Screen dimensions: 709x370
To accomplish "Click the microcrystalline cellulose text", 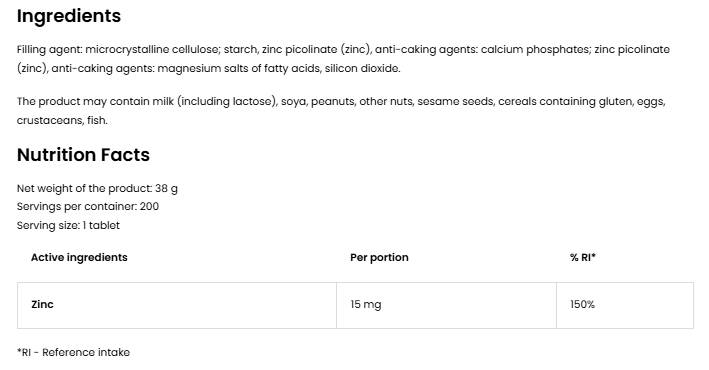I will coord(152,49).
